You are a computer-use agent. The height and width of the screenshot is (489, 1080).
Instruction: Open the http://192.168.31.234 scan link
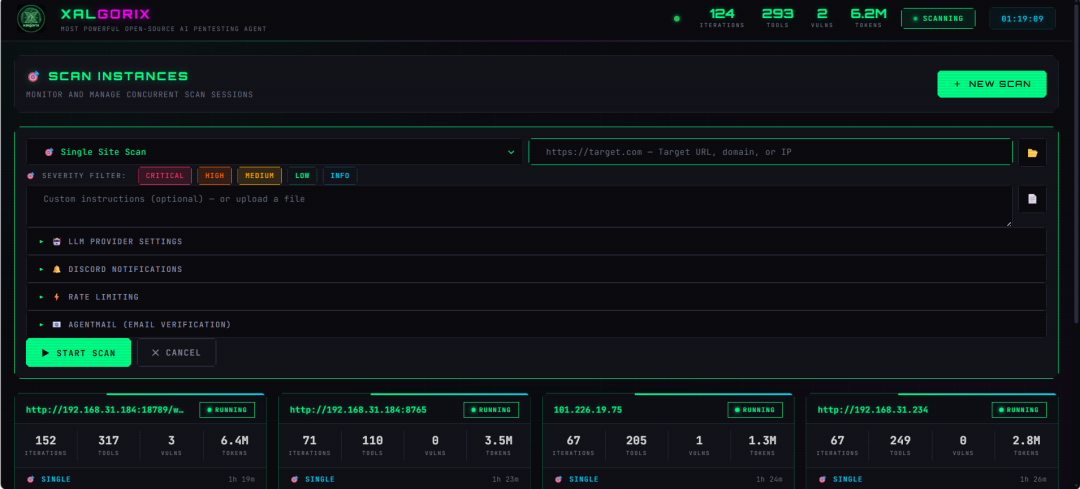(873, 410)
